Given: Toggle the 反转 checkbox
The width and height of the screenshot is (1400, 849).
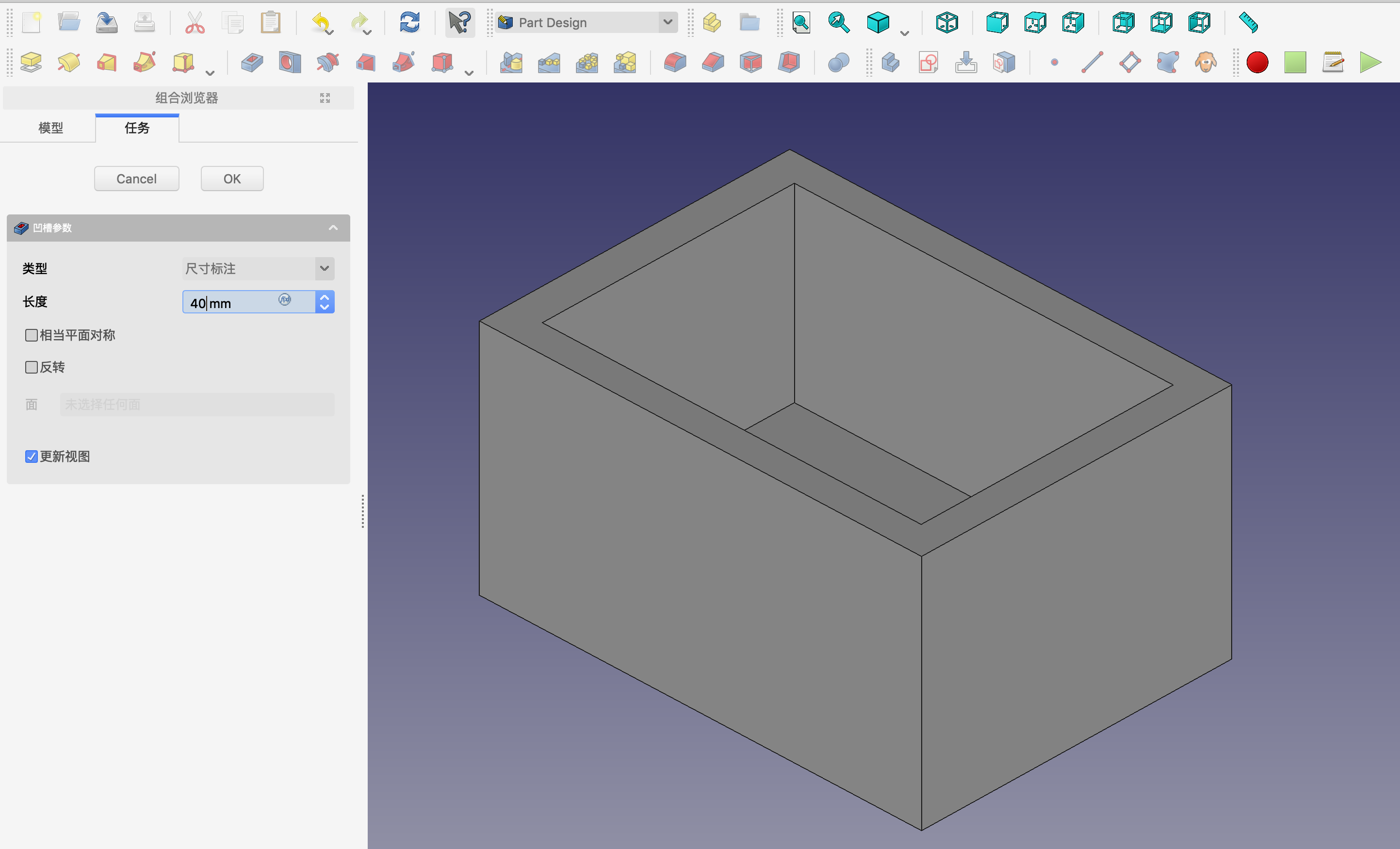Looking at the screenshot, I should [x=32, y=367].
